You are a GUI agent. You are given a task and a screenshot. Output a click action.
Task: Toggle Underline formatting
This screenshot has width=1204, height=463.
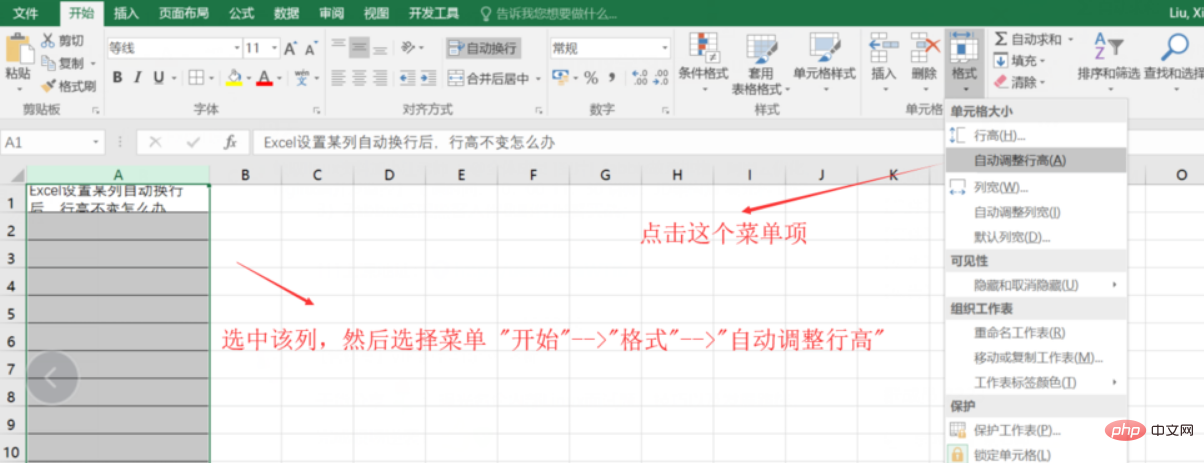point(159,77)
